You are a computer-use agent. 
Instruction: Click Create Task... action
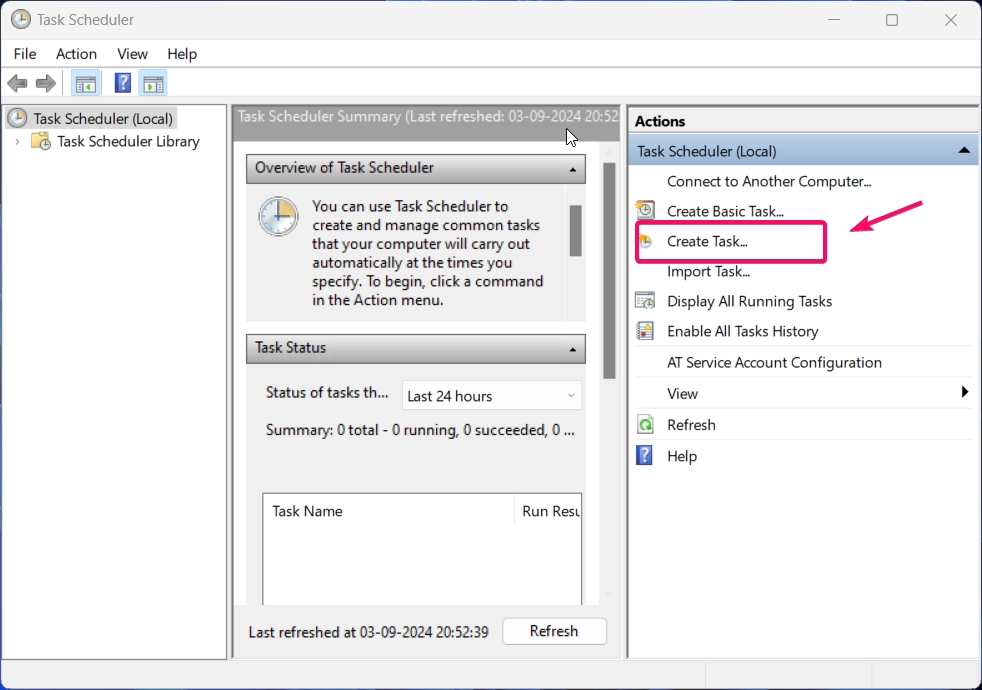point(707,241)
